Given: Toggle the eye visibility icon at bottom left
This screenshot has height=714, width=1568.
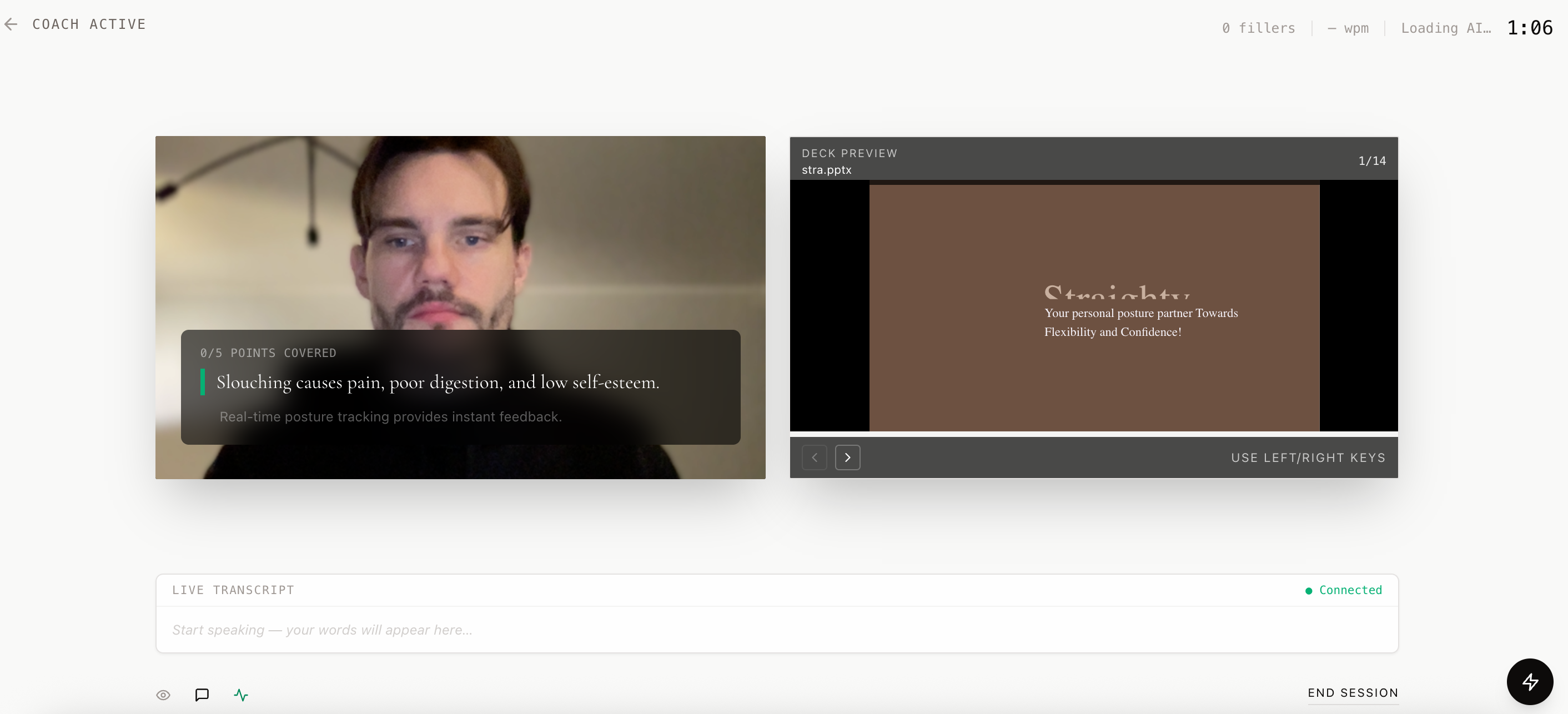Looking at the screenshot, I should coord(163,695).
